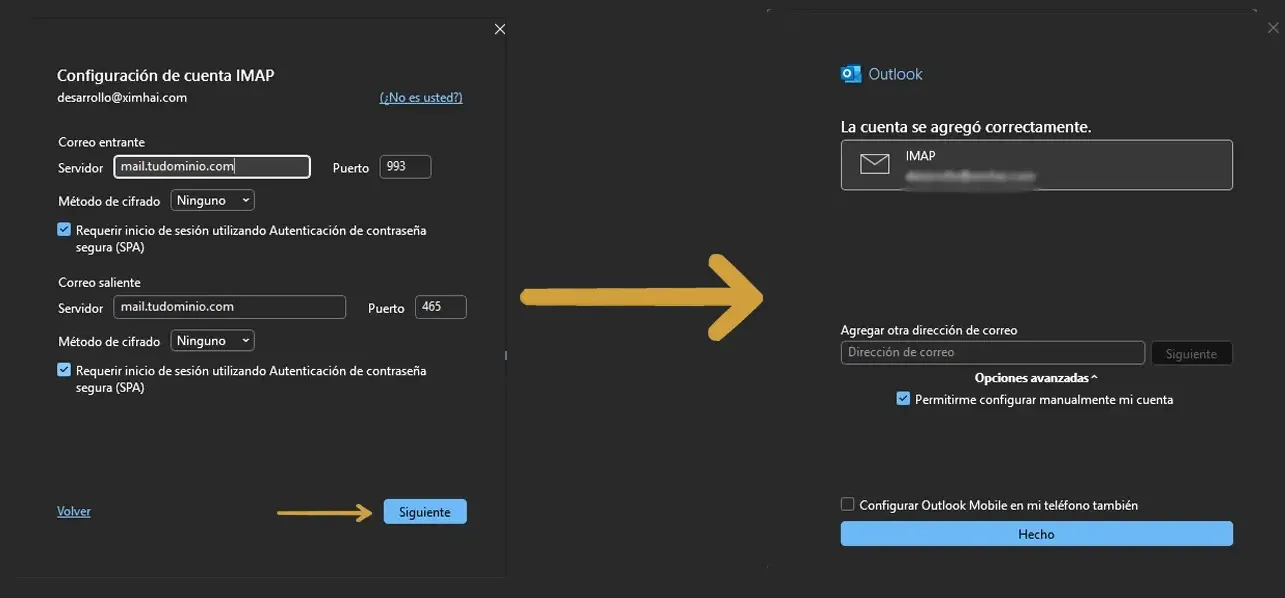Uncheck SPA authentication for Correo saliente
1285x598 pixels.
click(63, 369)
